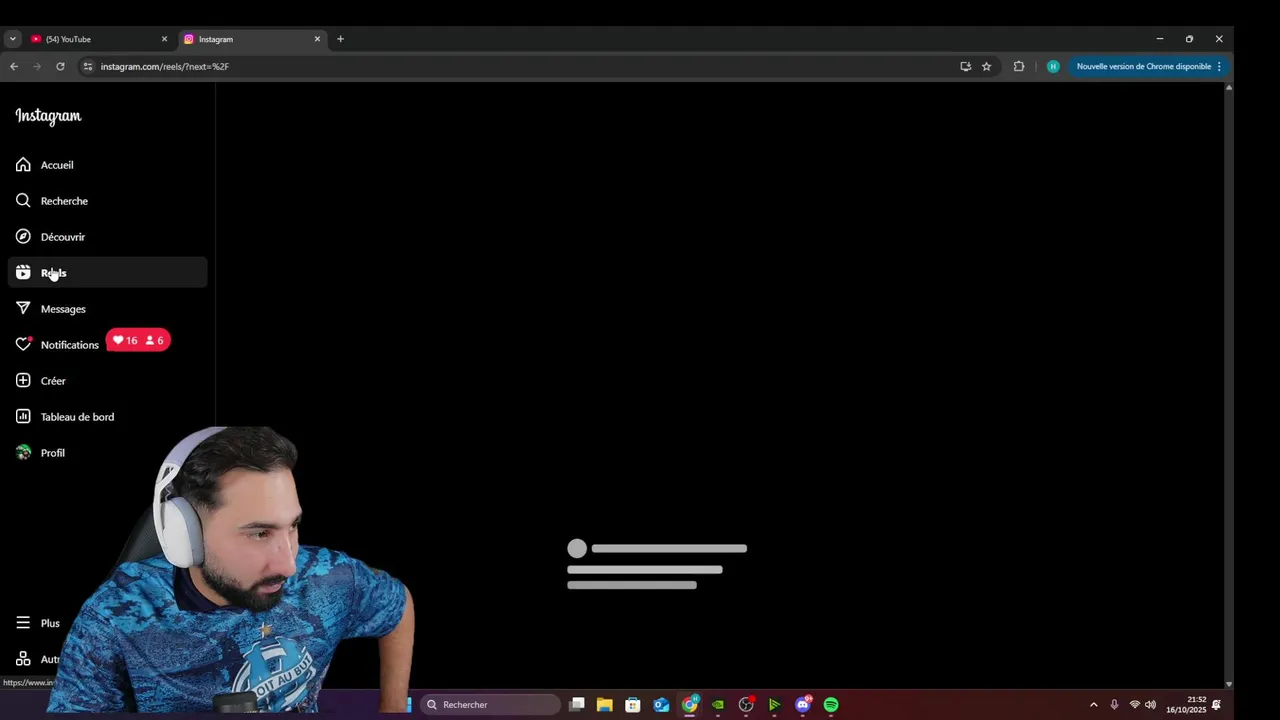This screenshot has height=720, width=1280.
Task: Click the install app icon in address bar
Action: coord(965,66)
